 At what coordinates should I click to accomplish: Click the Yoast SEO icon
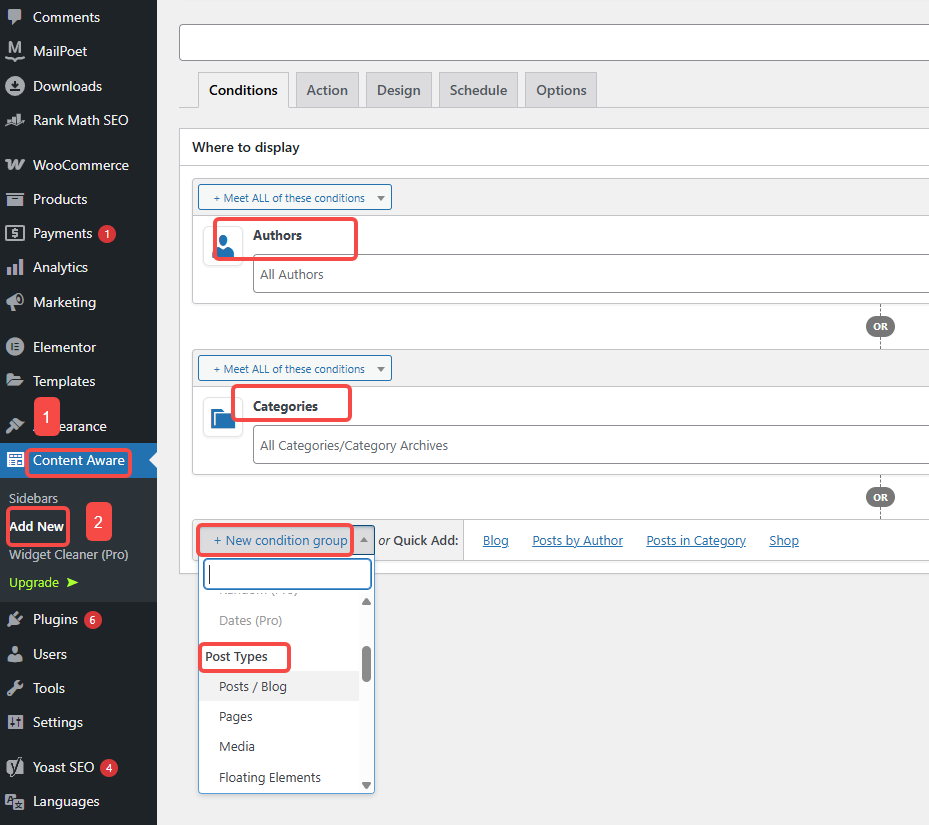click(x=15, y=767)
